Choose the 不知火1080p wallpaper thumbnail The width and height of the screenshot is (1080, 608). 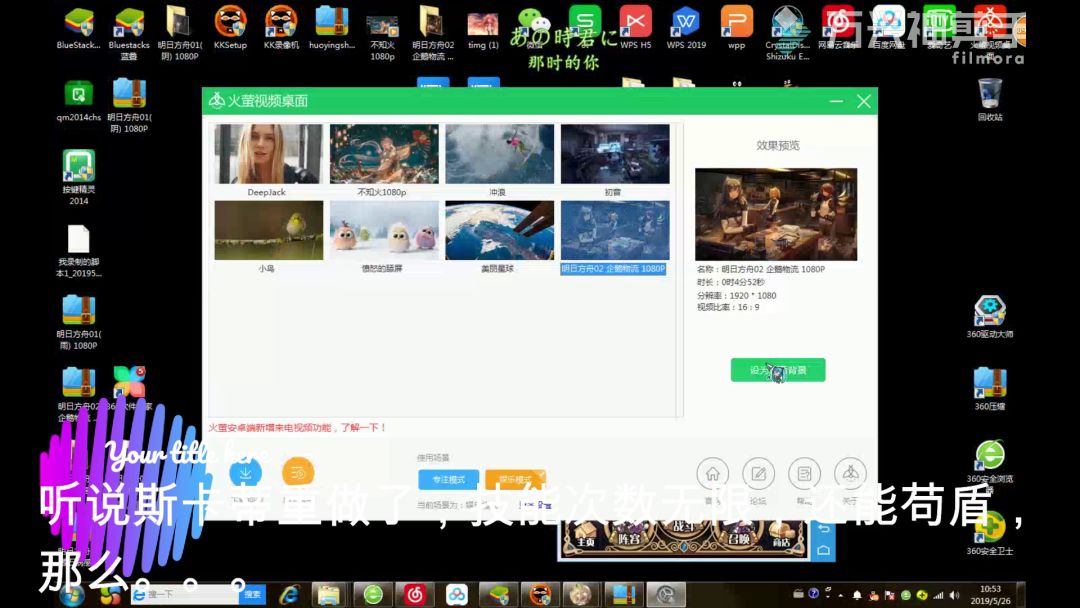click(383, 154)
